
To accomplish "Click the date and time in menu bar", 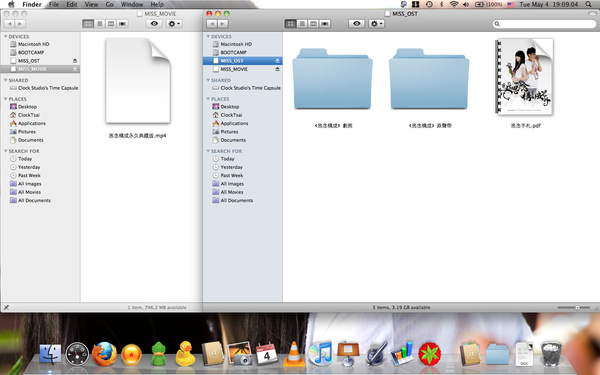I will 549,5.
